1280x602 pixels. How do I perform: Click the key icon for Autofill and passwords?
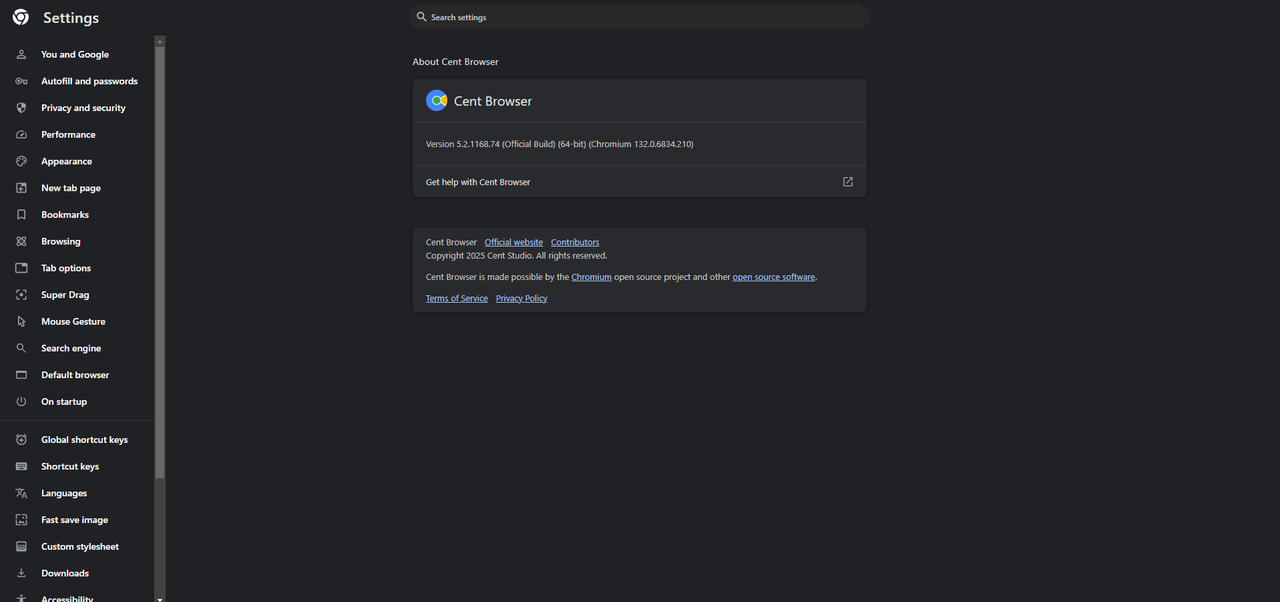click(21, 81)
